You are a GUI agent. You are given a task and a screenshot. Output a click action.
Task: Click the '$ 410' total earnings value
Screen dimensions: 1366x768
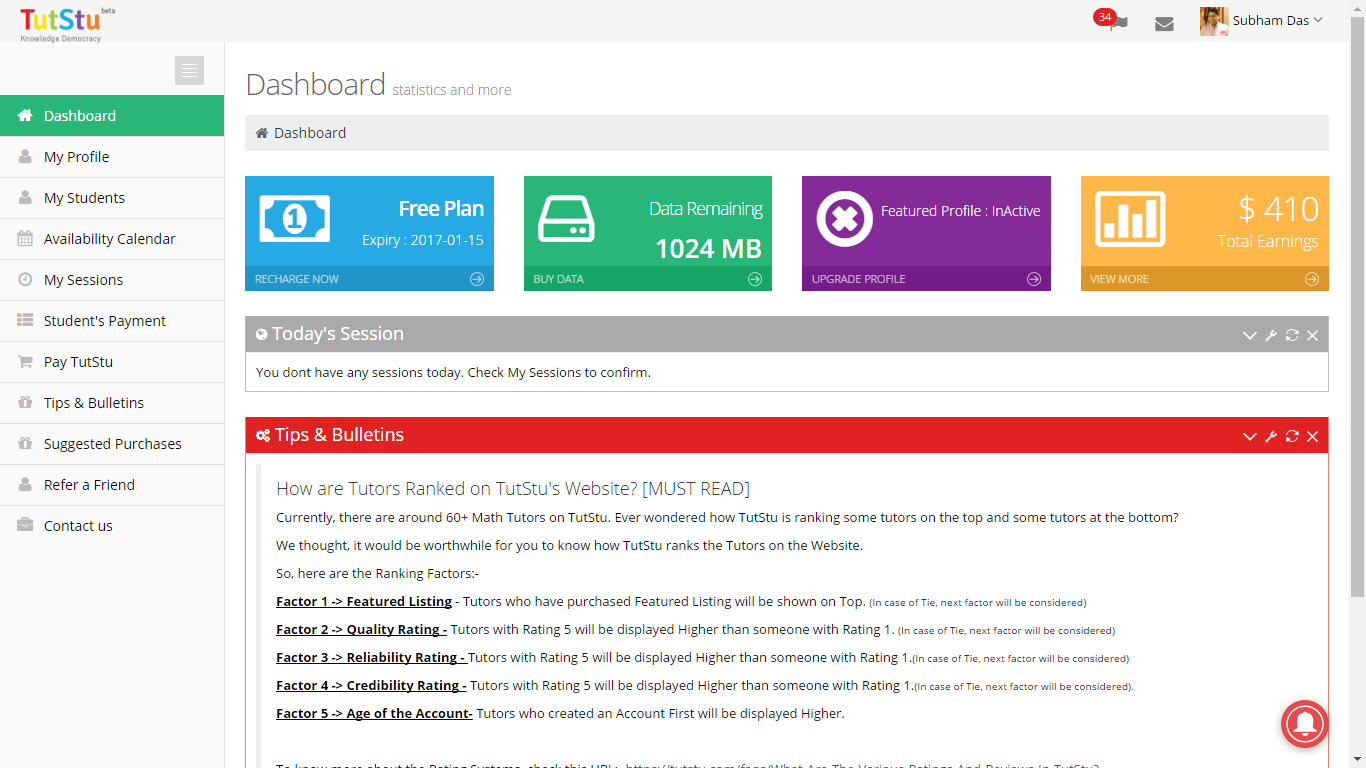(x=1278, y=209)
